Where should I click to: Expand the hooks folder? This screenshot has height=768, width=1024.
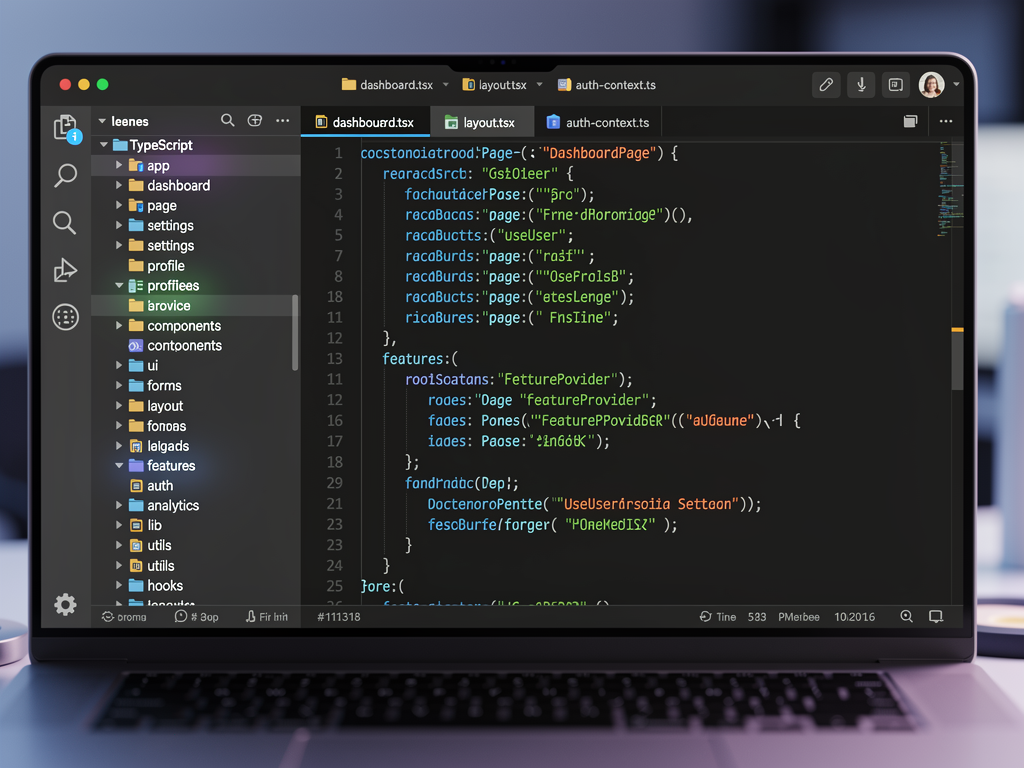pyautogui.click(x=119, y=585)
